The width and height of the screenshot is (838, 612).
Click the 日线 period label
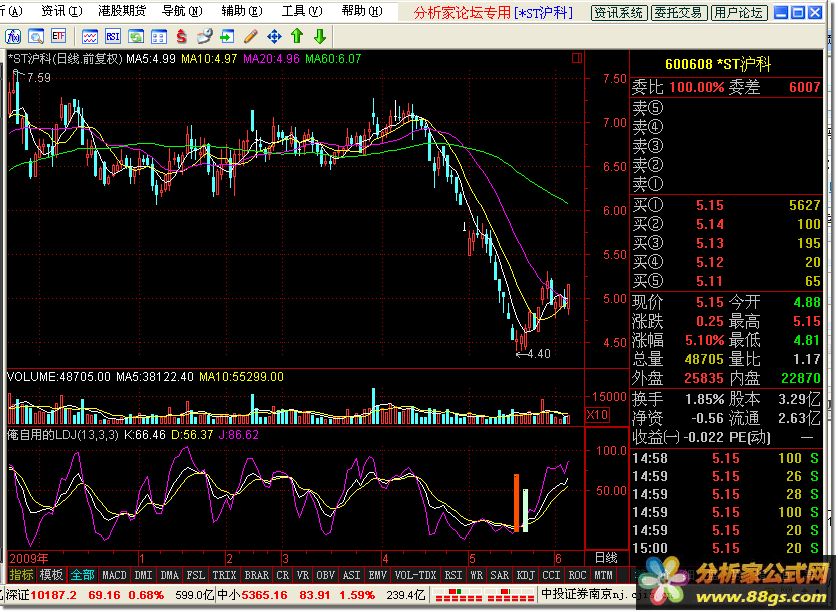(x=607, y=559)
